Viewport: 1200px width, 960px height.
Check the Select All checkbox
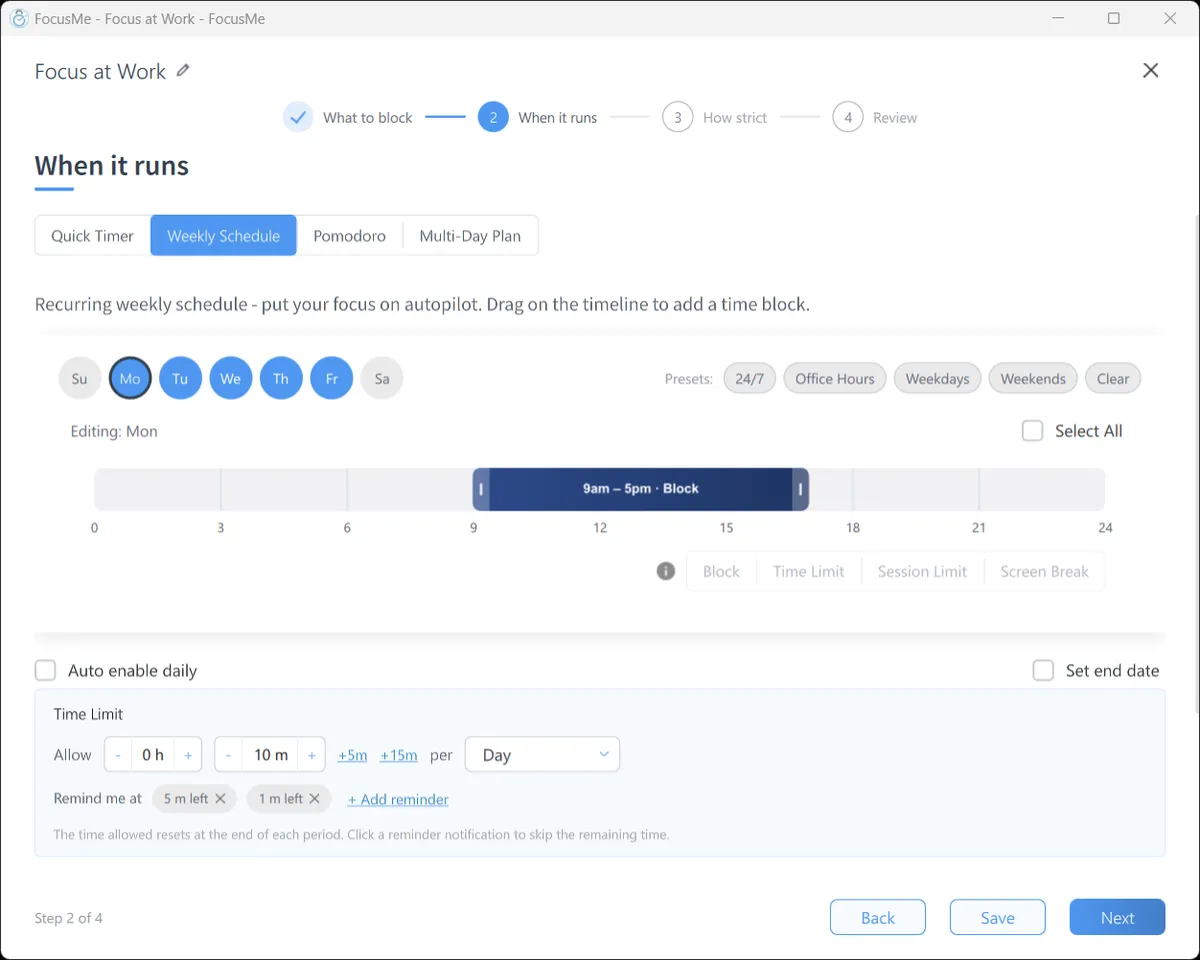[1033, 431]
